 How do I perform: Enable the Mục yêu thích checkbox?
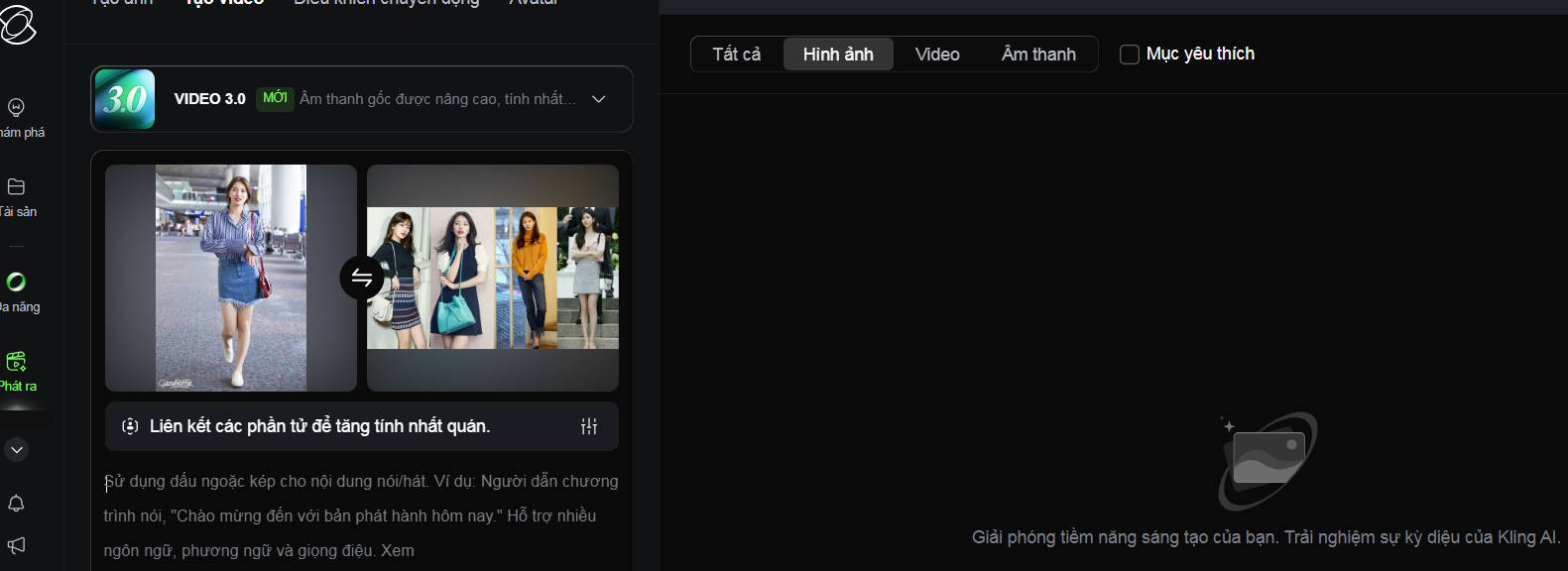point(1130,55)
